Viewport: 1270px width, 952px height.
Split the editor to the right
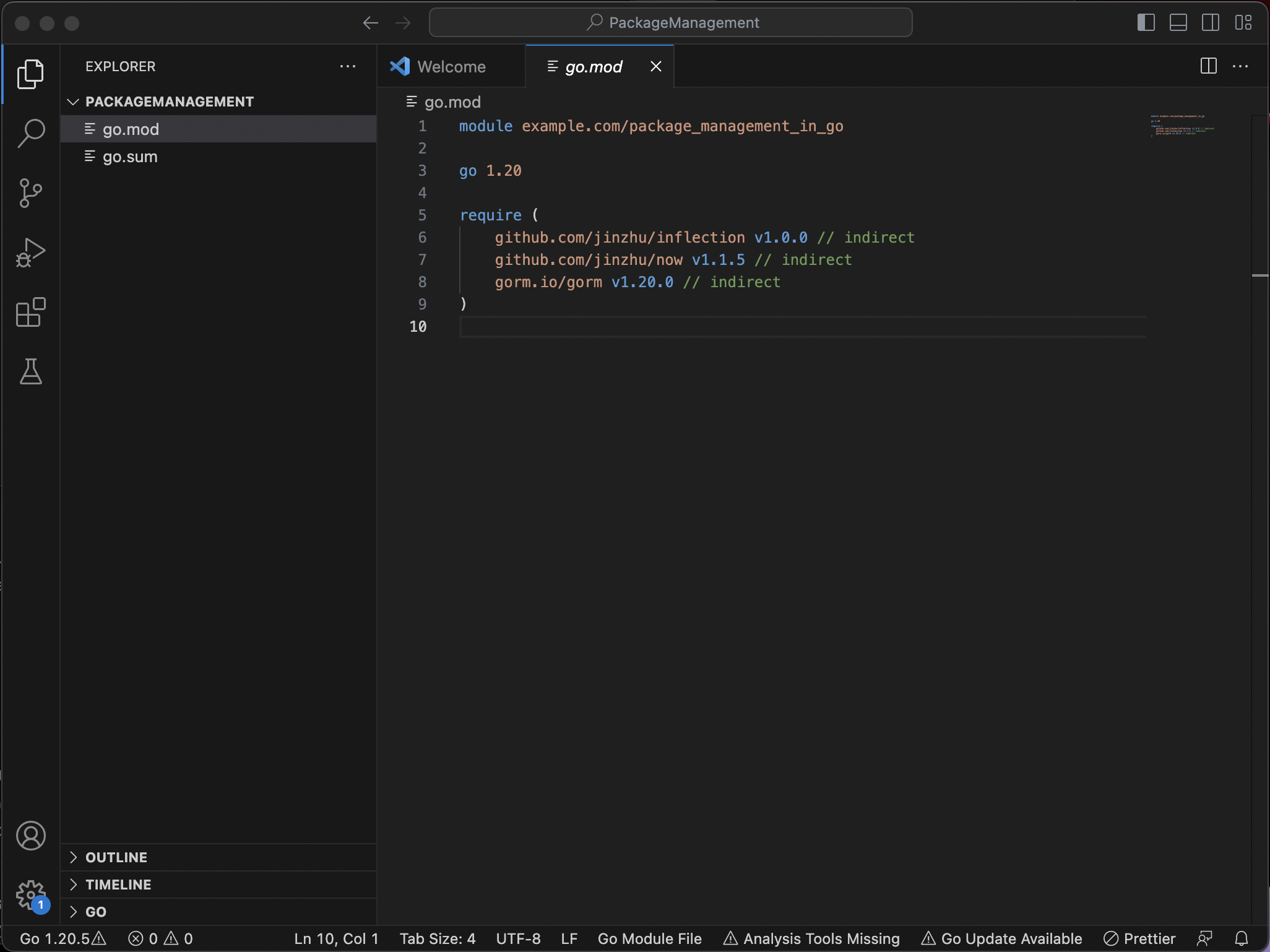click(1208, 66)
